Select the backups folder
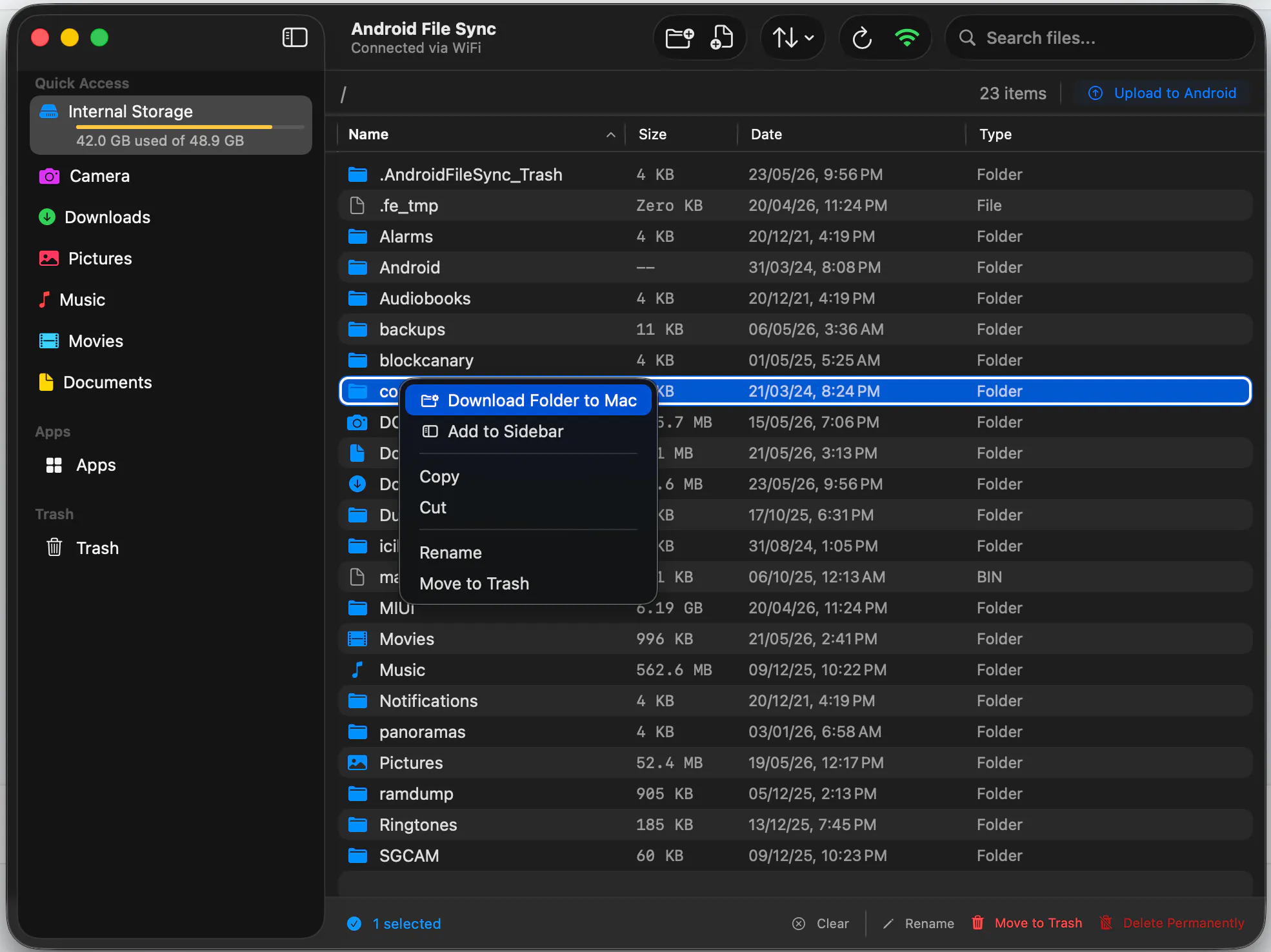The width and height of the screenshot is (1271, 952). coord(795,330)
